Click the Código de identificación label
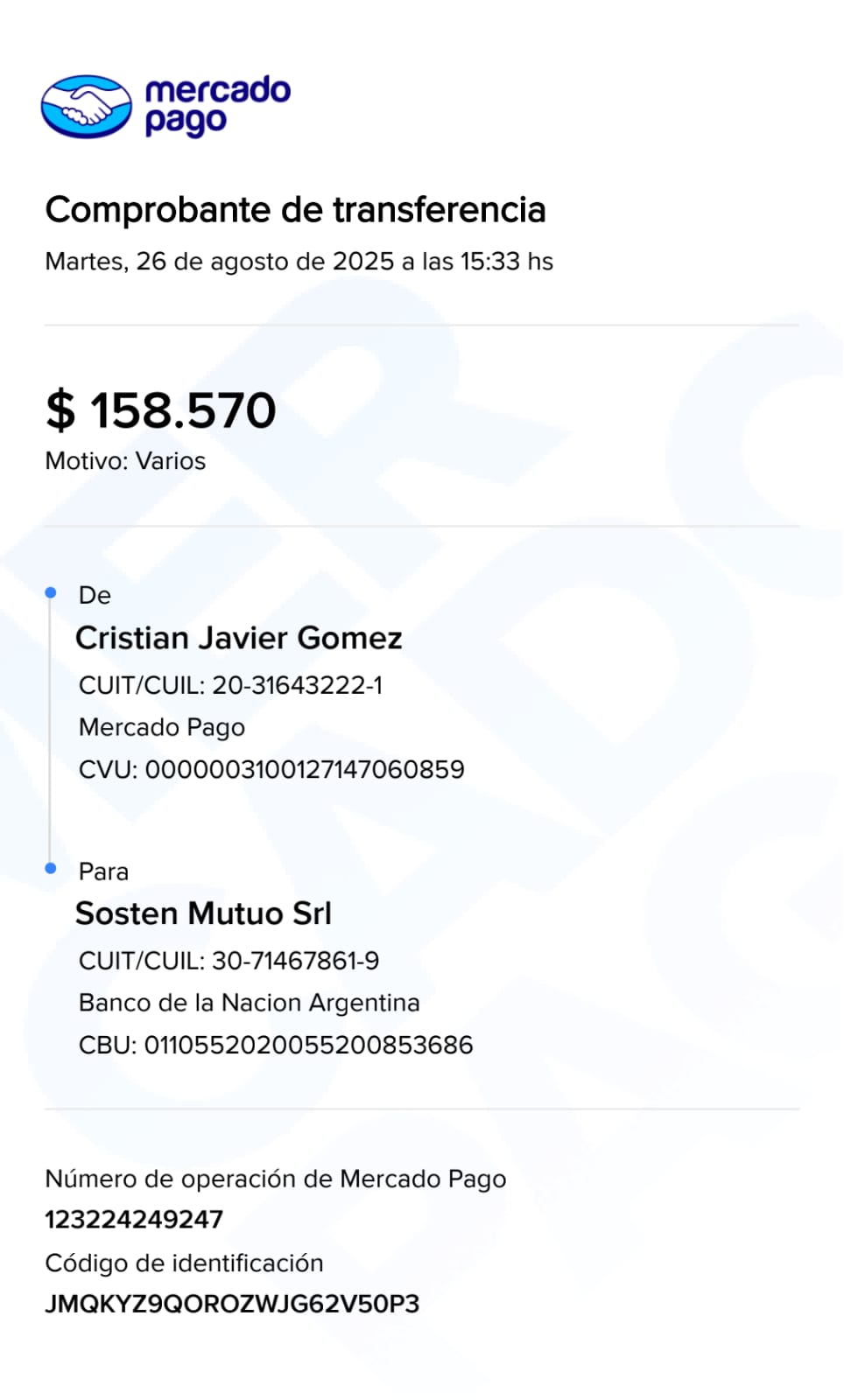This screenshot has width=844, height=1400. pos(184,1263)
